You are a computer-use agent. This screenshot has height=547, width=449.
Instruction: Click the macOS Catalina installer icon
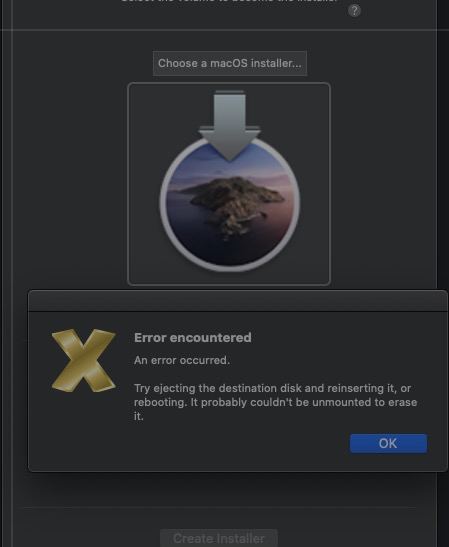[229, 181]
